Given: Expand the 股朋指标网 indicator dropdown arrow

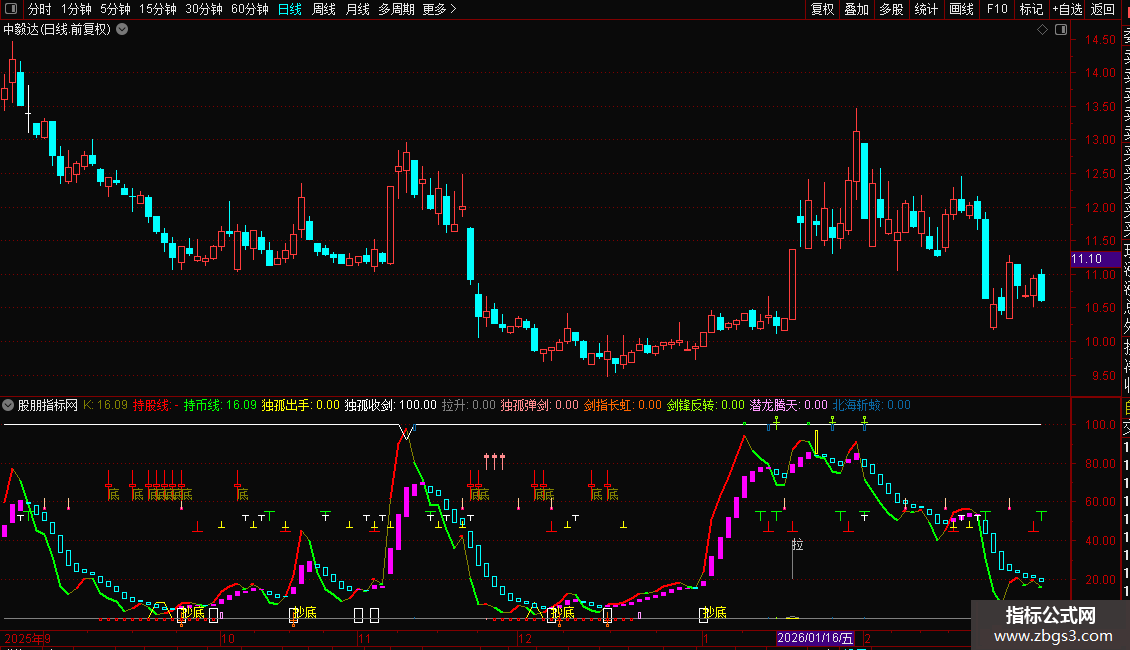Looking at the screenshot, I should tap(9, 405).
